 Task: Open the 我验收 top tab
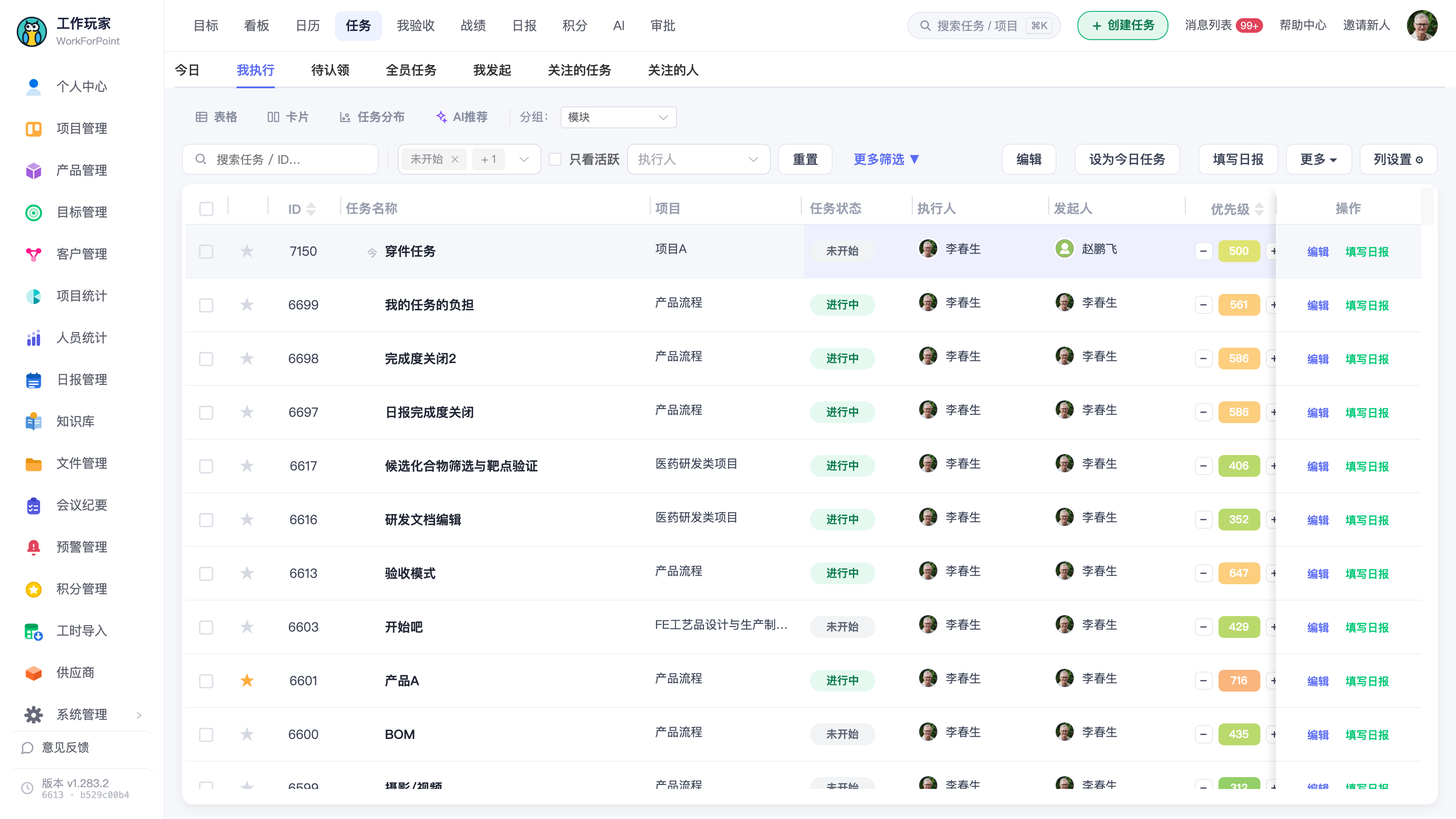click(415, 25)
